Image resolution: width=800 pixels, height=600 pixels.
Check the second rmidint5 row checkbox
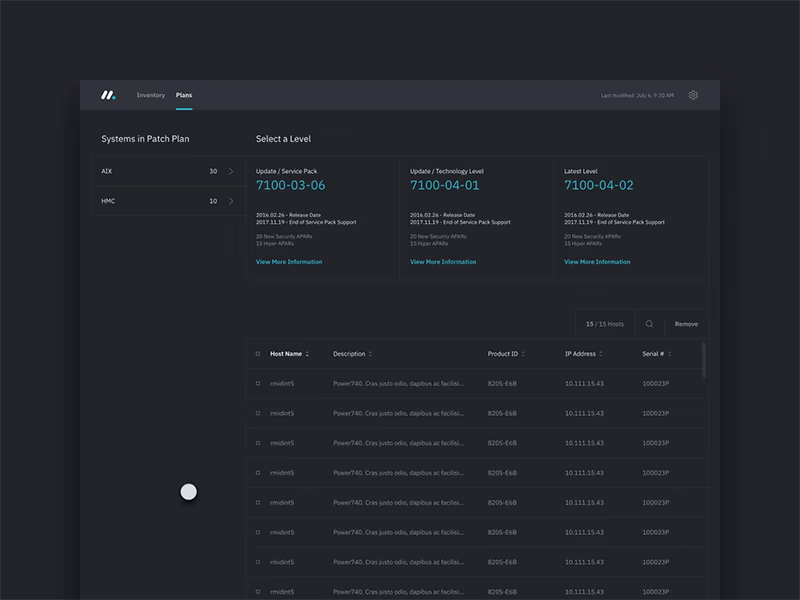tap(258, 413)
